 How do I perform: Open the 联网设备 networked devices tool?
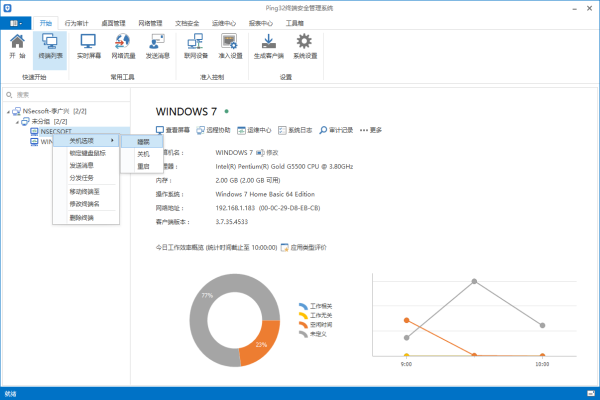point(196,46)
